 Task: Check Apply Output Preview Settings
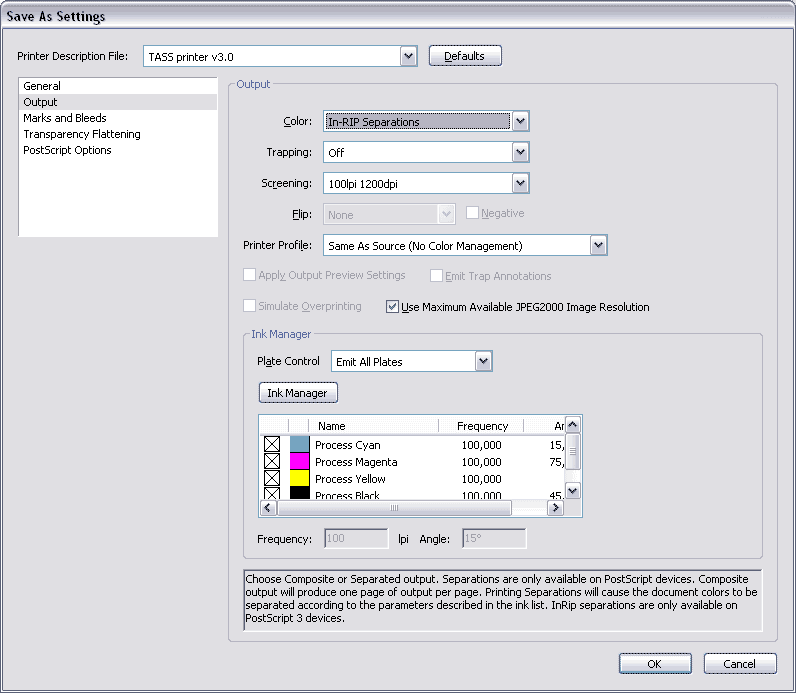[249, 275]
